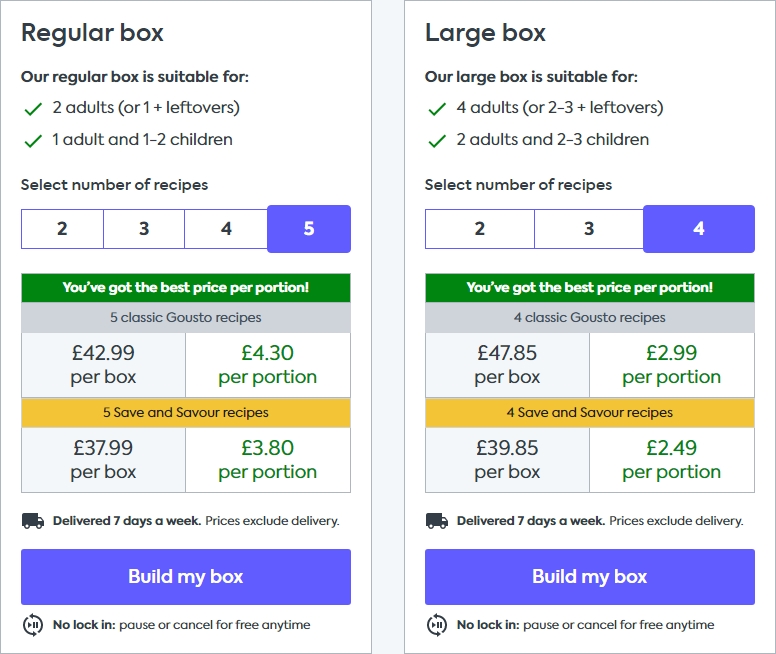This screenshot has width=776, height=654.
Task: Select 3 recipes for the Large box
Action: click(589, 229)
